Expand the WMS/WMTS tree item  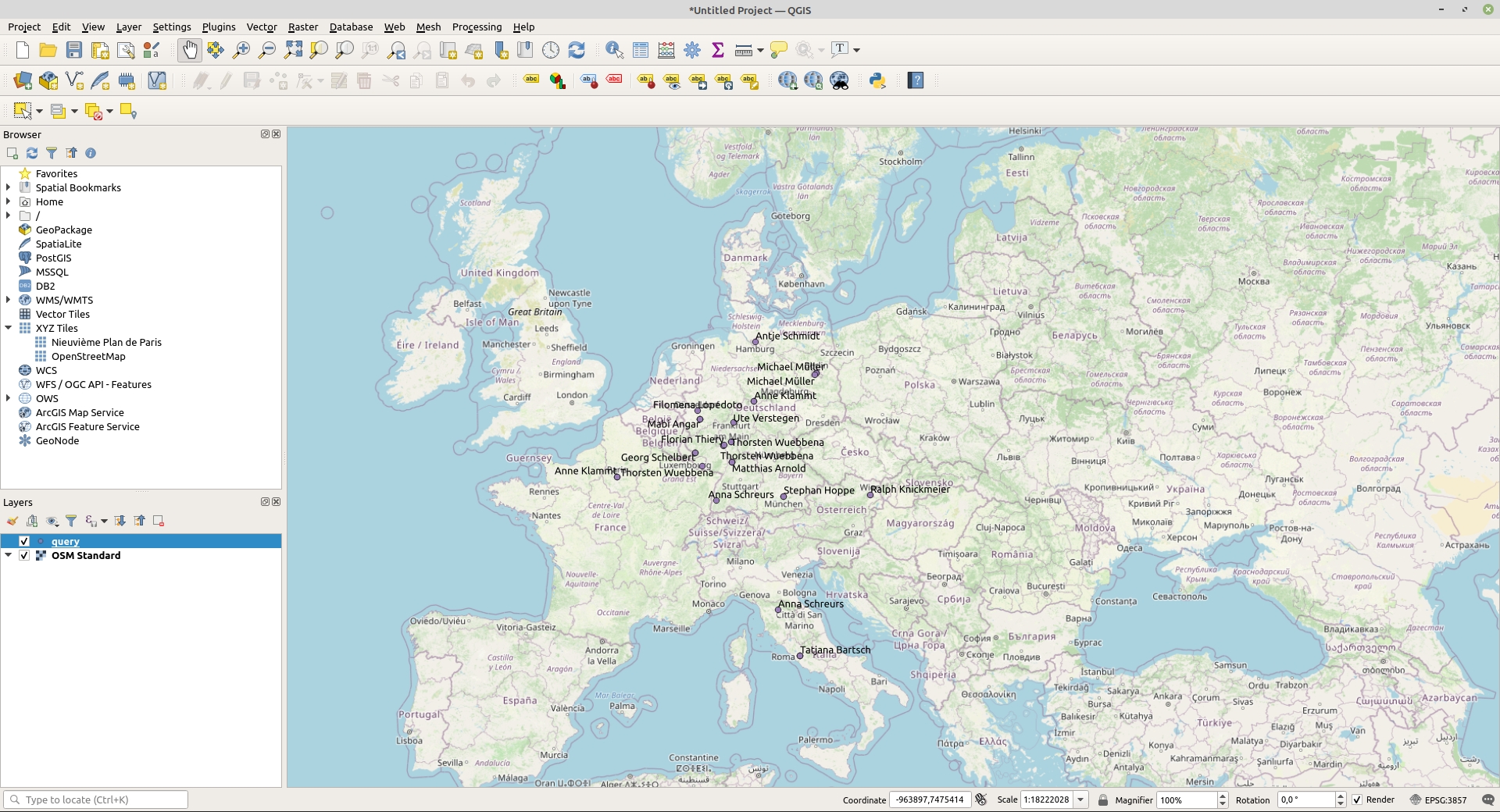[x=9, y=300]
